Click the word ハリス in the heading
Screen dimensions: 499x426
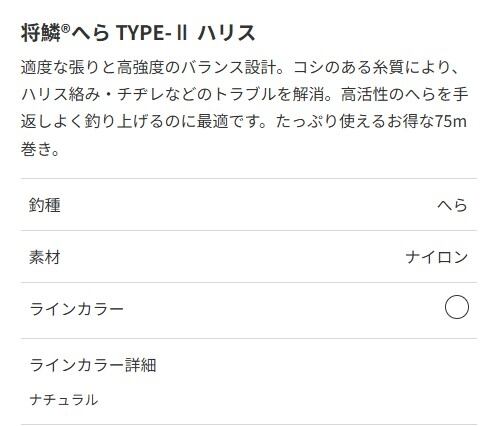[x=226, y=33]
